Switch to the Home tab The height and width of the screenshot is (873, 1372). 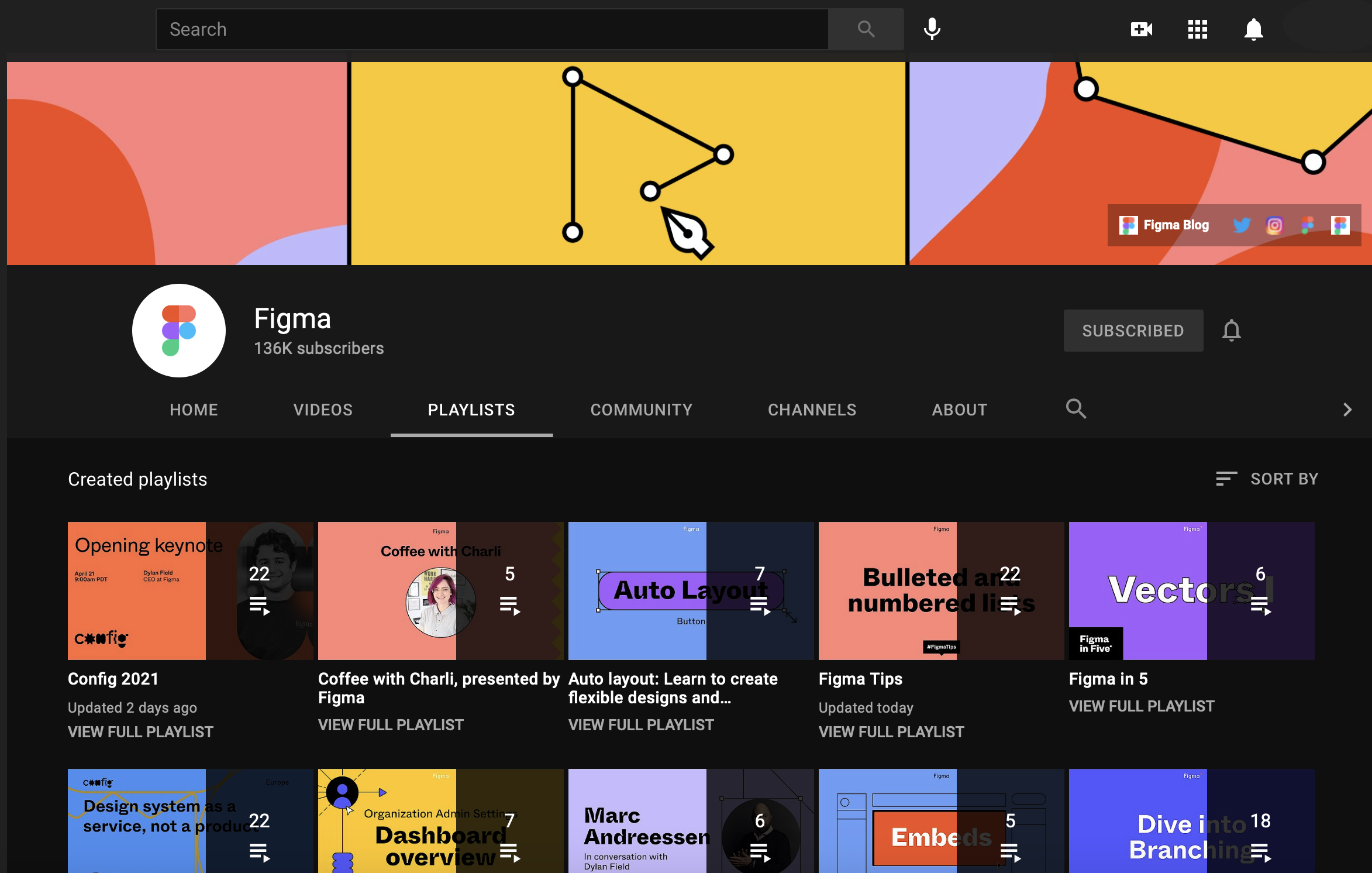tap(194, 410)
